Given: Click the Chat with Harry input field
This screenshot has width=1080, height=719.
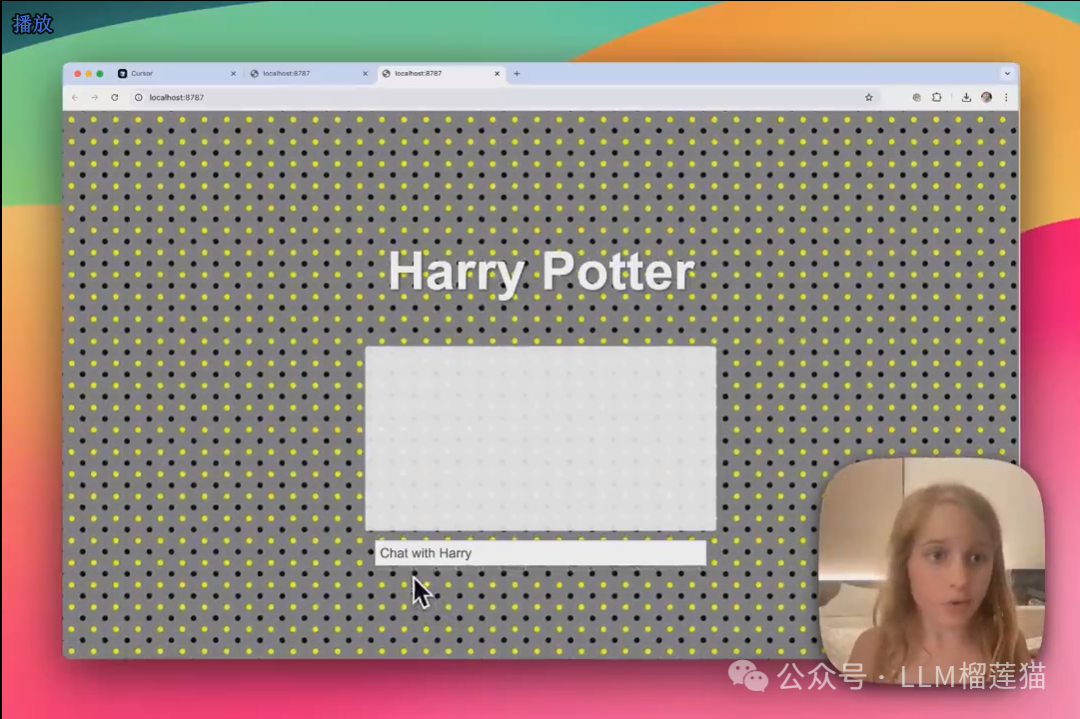Looking at the screenshot, I should point(540,553).
